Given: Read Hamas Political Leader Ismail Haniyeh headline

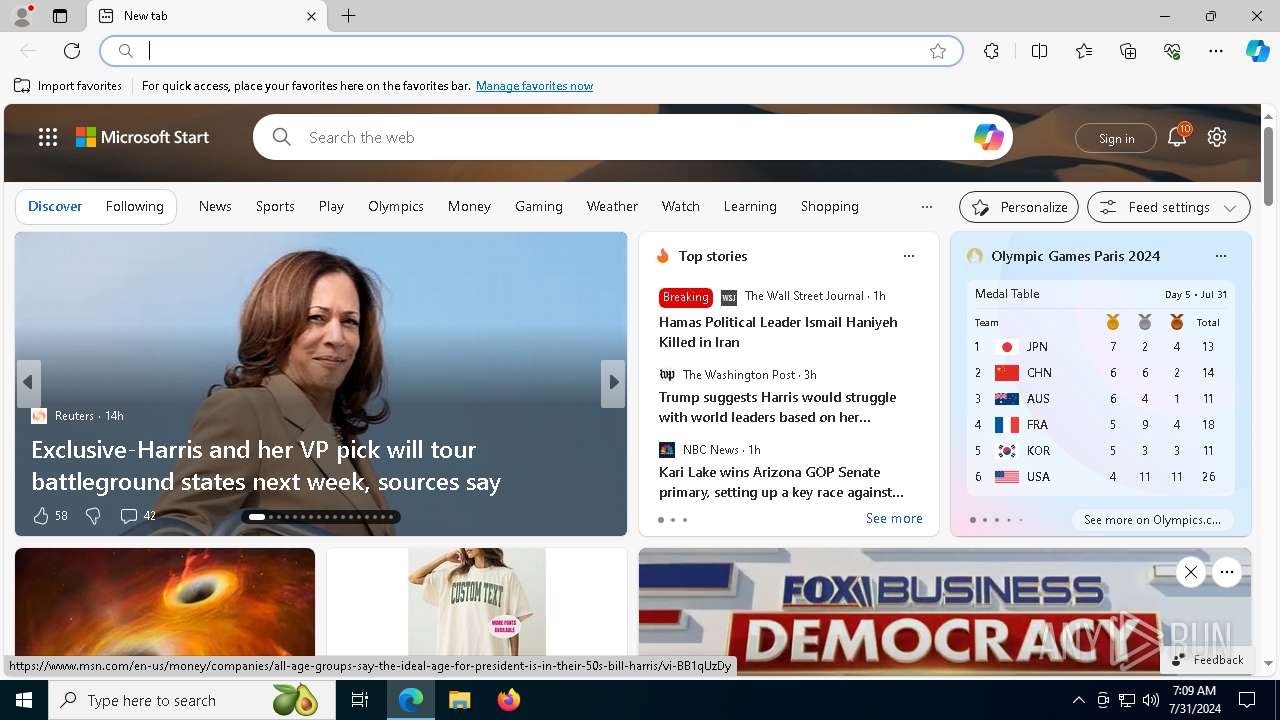Looking at the screenshot, I should click(x=778, y=332).
